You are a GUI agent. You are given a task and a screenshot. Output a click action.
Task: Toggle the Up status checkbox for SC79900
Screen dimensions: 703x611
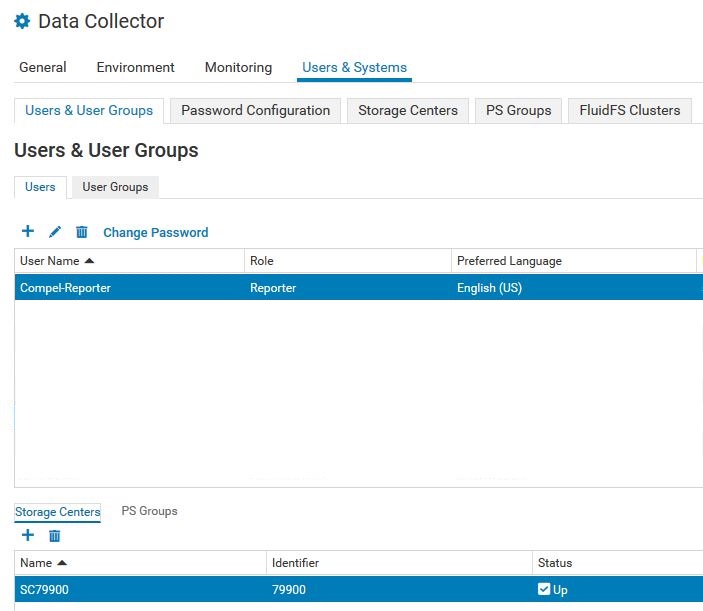[x=544, y=589]
